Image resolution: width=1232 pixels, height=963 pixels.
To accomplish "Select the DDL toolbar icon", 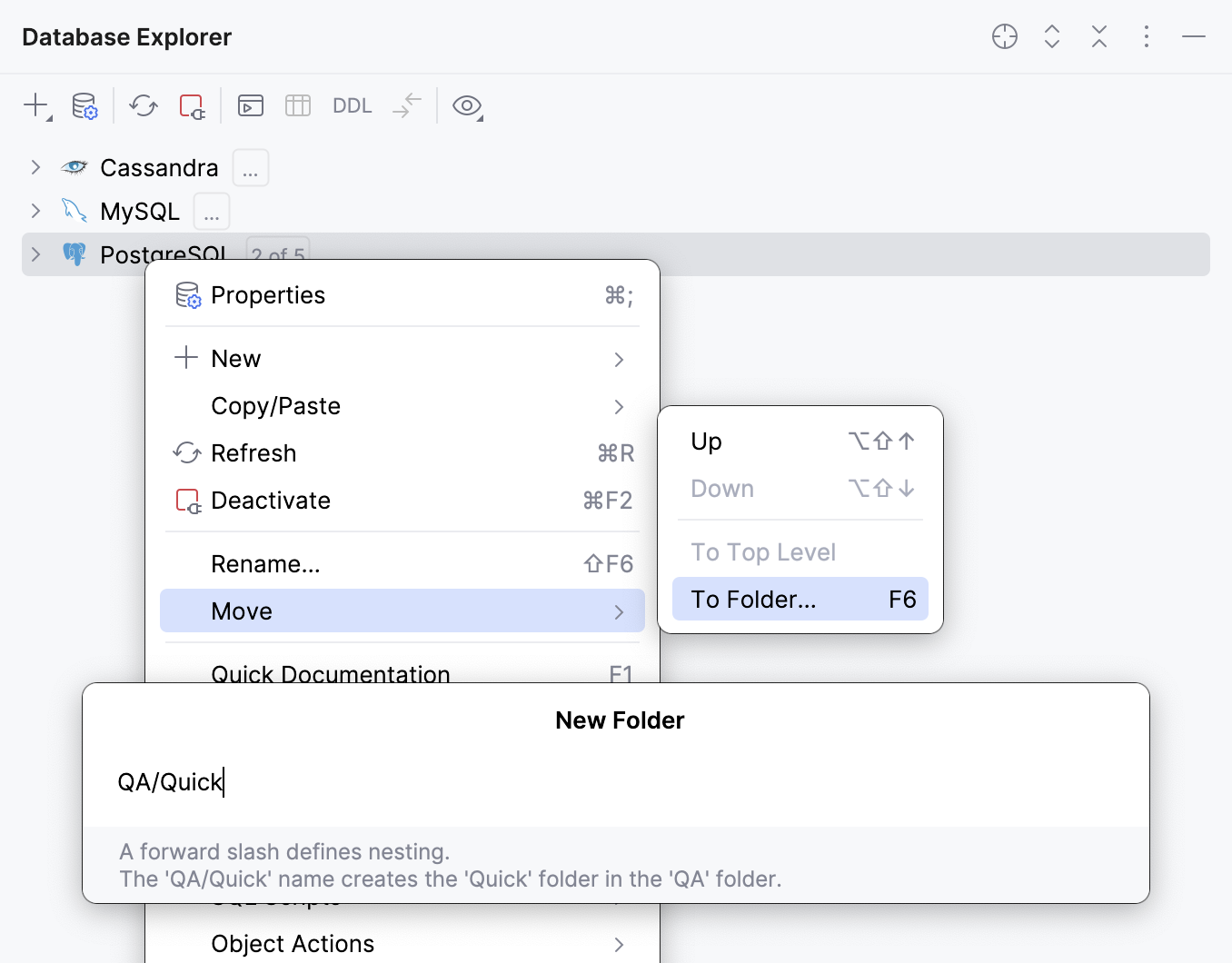I will [352, 105].
